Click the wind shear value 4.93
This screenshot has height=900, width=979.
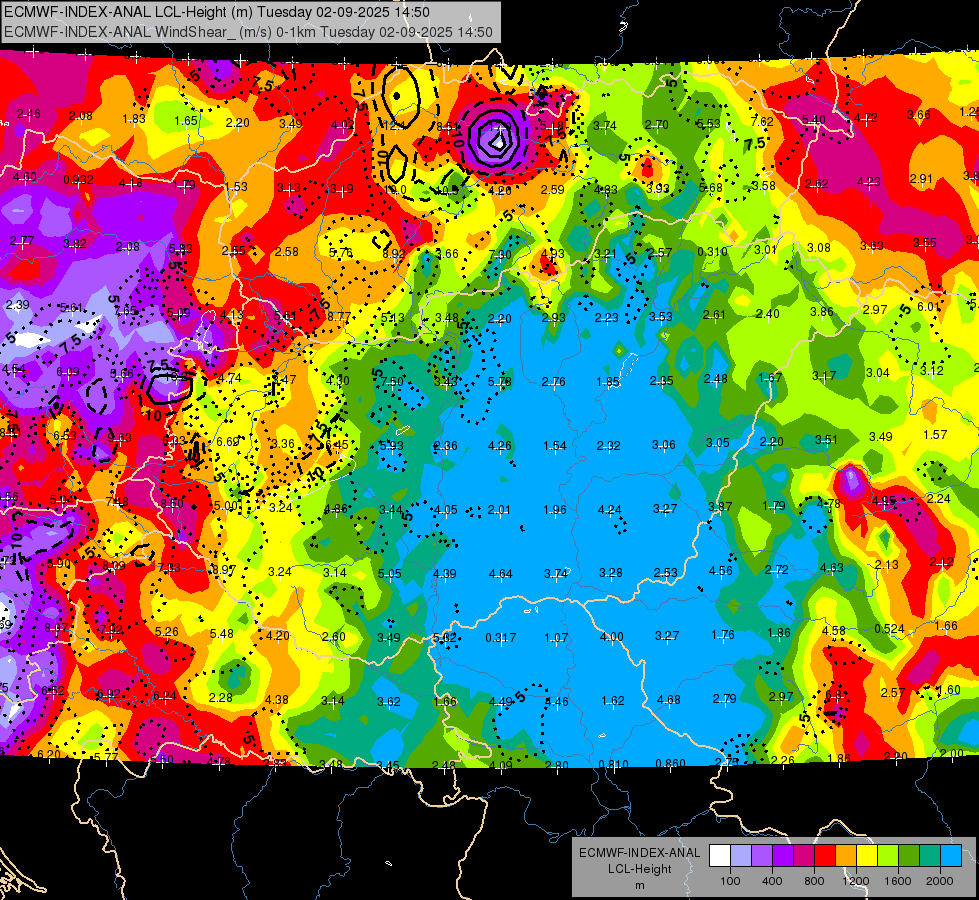[x=553, y=254]
